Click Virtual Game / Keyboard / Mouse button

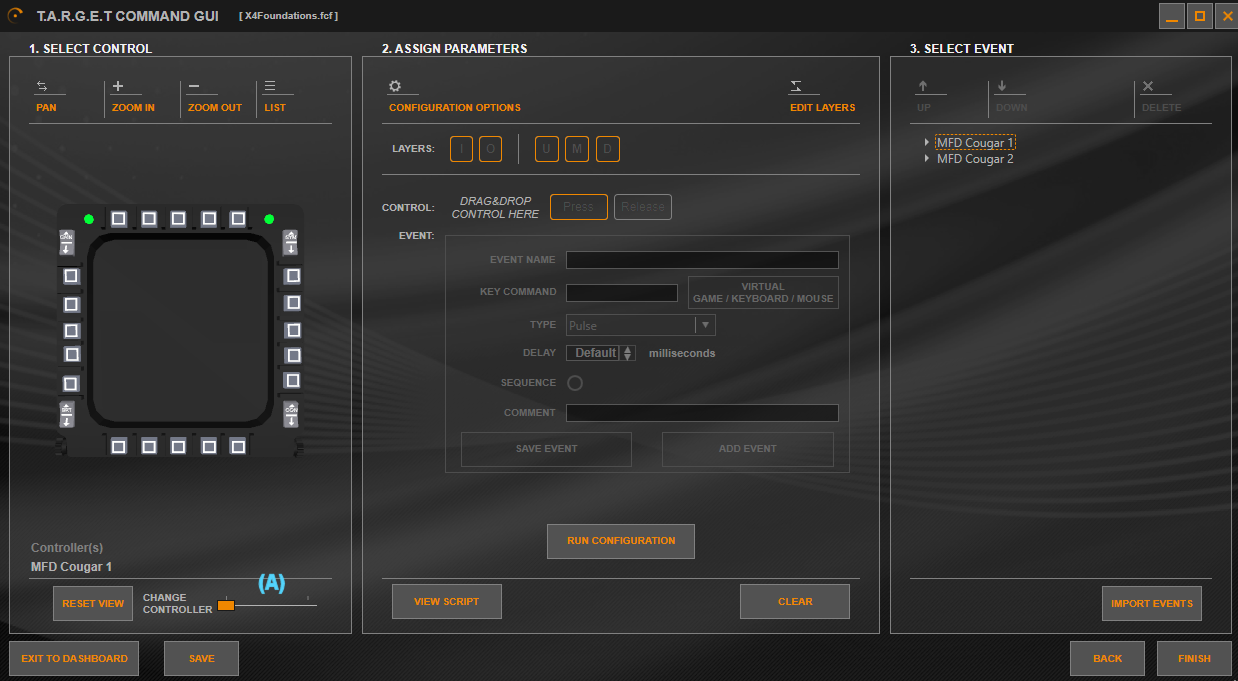(x=763, y=292)
